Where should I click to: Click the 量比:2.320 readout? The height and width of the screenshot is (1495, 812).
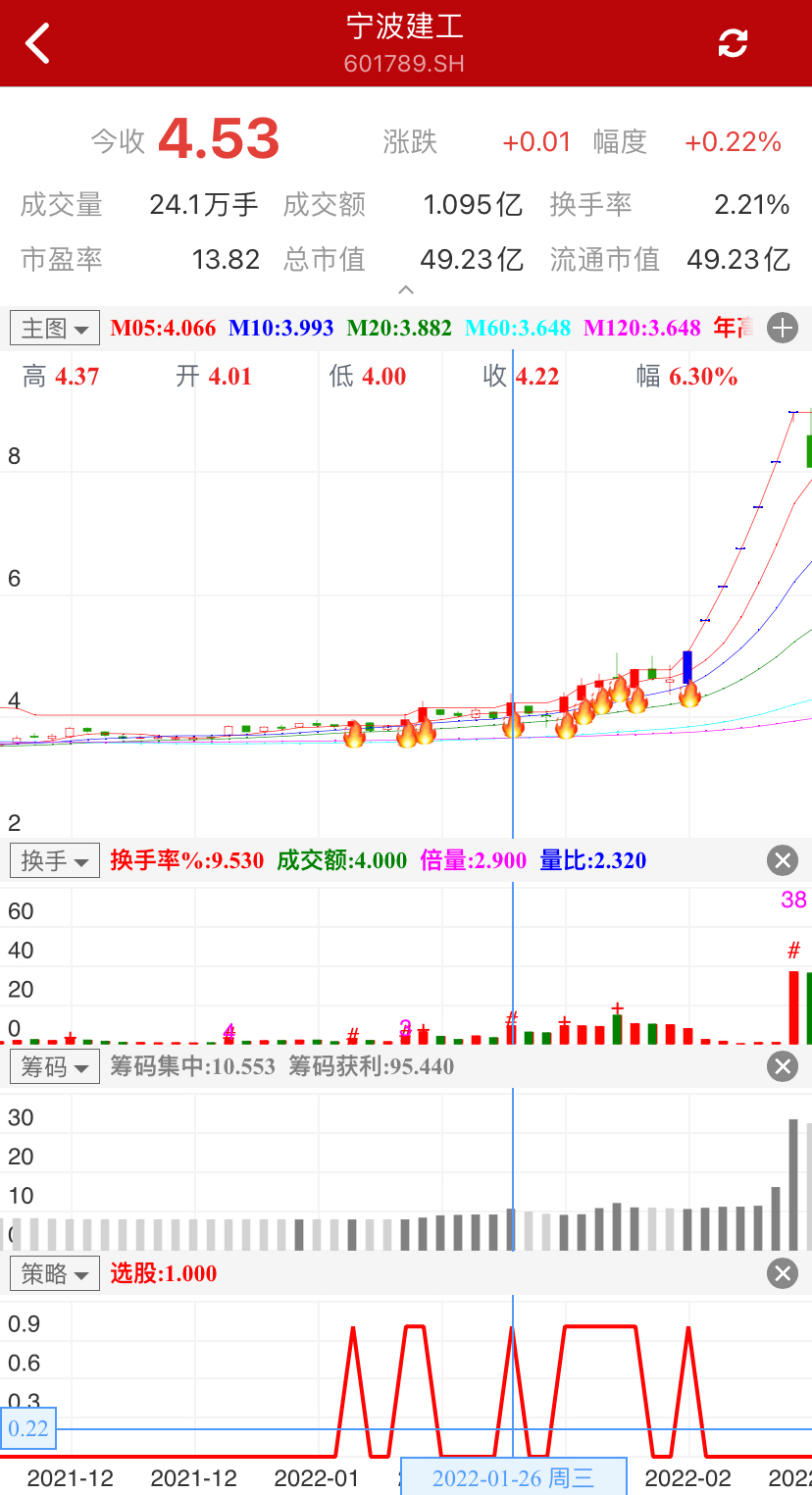point(593,861)
